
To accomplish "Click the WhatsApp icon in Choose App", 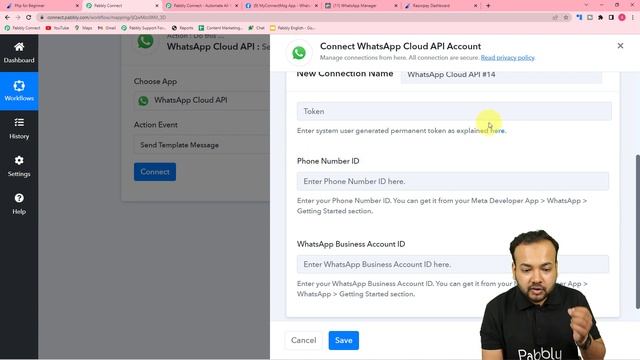I will [x=143, y=100].
